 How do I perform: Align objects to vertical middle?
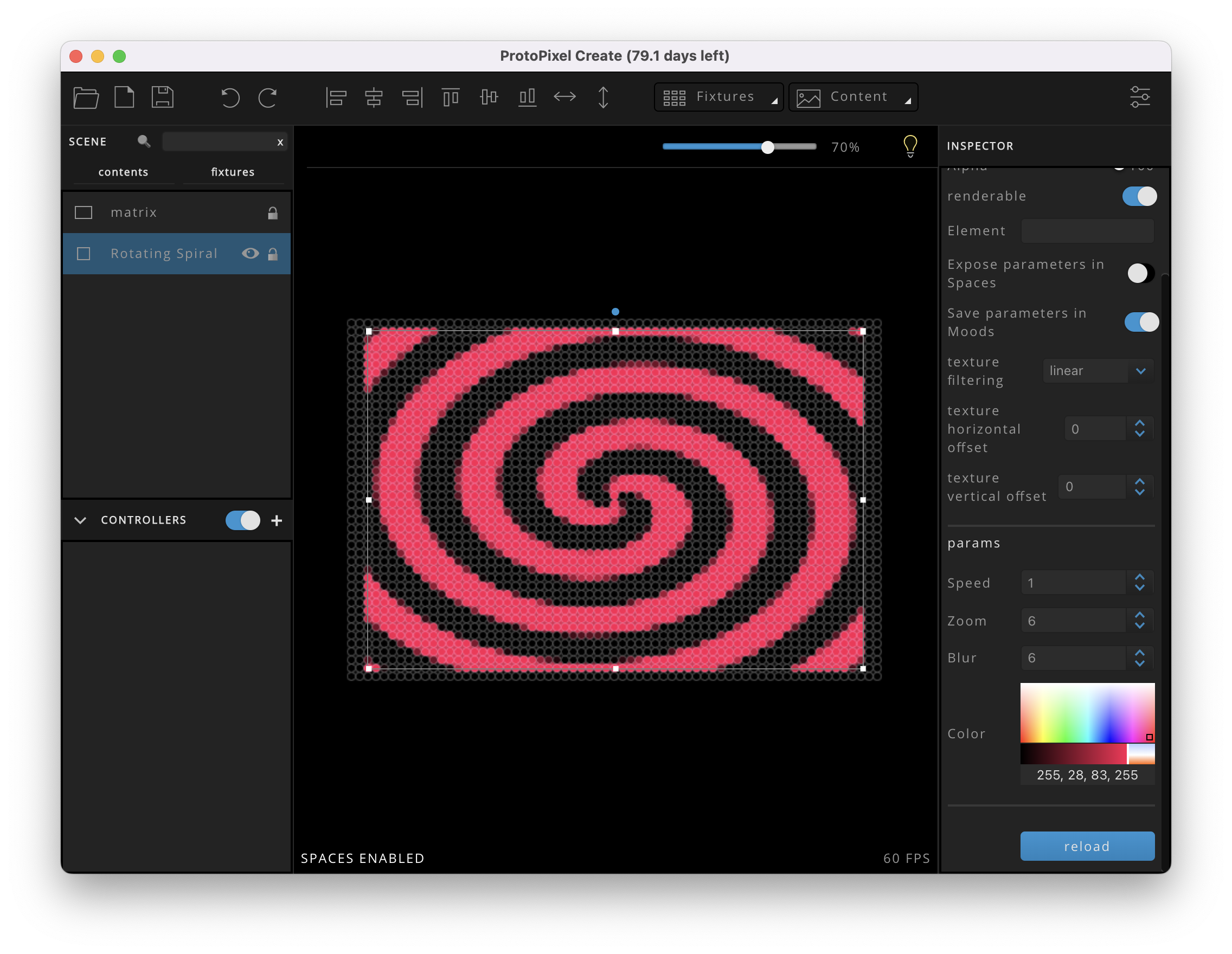(x=489, y=98)
